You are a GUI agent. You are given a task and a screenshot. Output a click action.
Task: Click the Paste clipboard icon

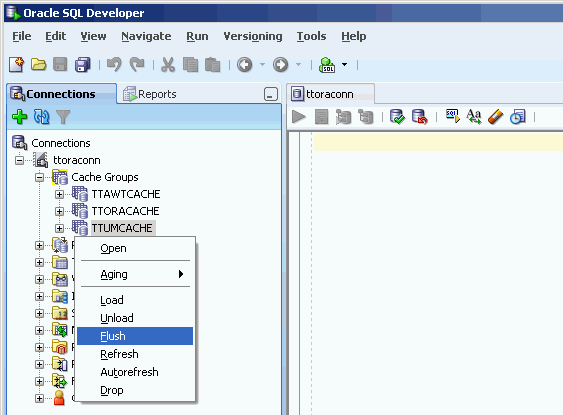click(213, 65)
